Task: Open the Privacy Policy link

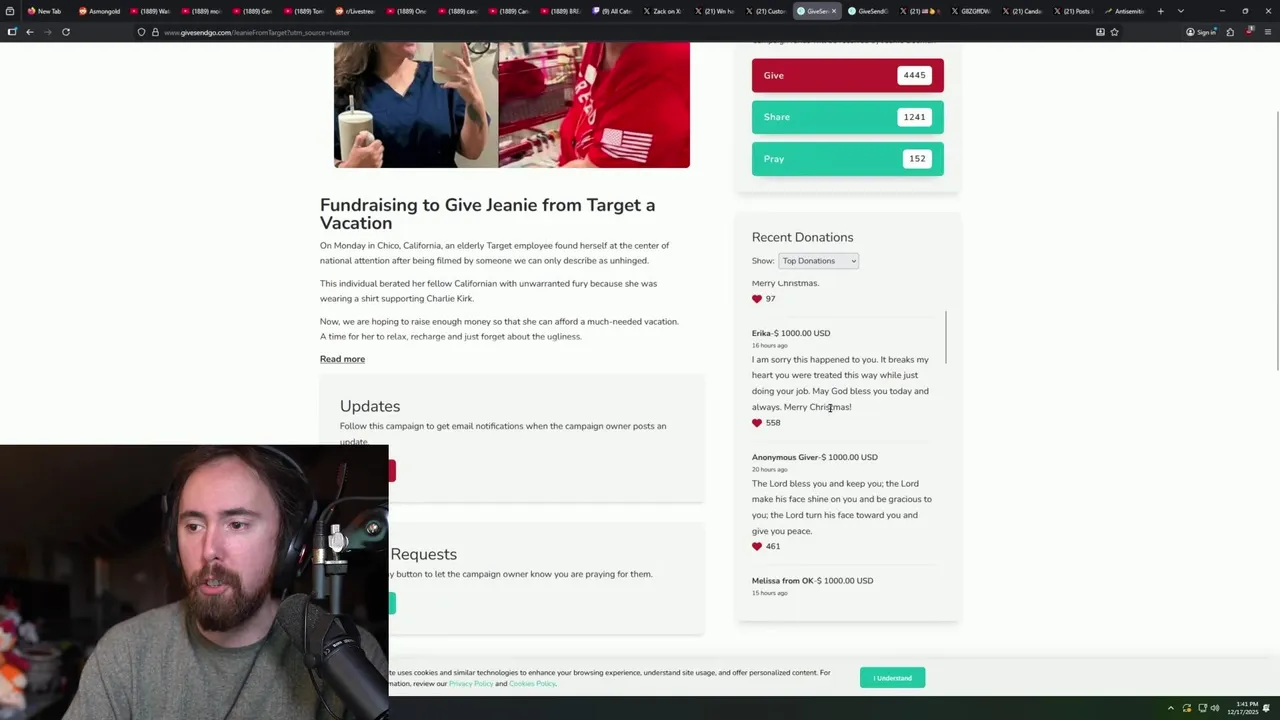Action: pos(470,684)
